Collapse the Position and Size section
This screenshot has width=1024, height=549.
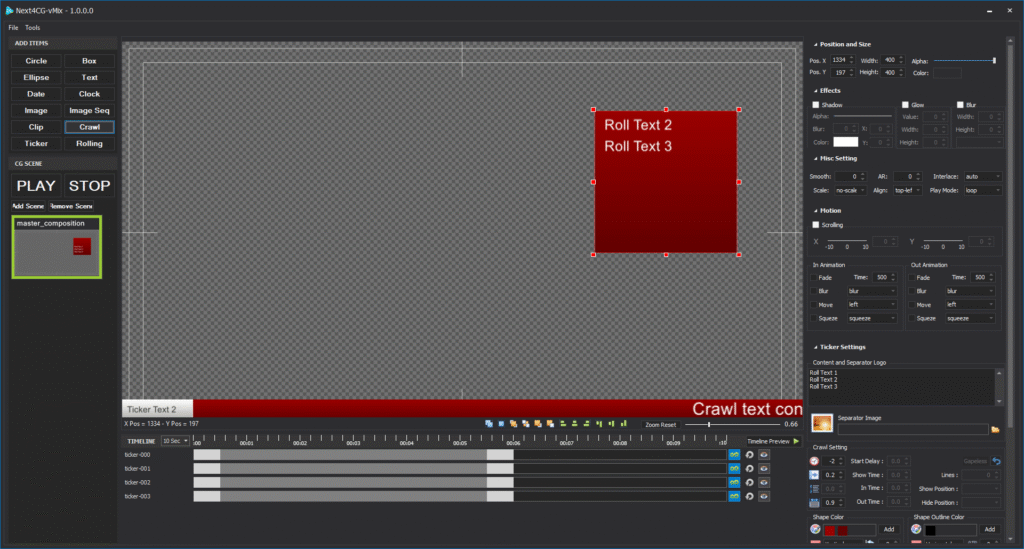point(813,45)
